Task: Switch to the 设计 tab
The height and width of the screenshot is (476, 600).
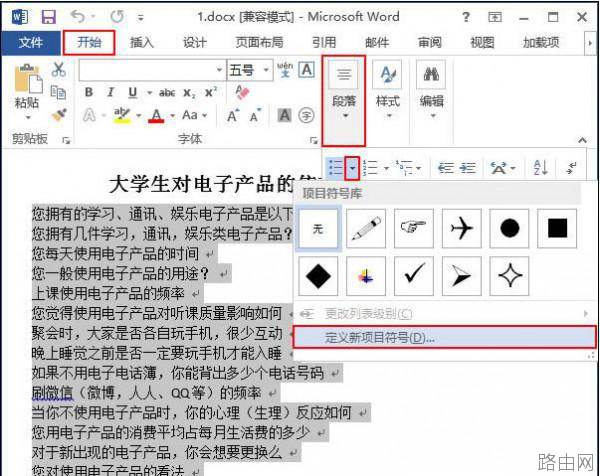Action: point(194,42)
